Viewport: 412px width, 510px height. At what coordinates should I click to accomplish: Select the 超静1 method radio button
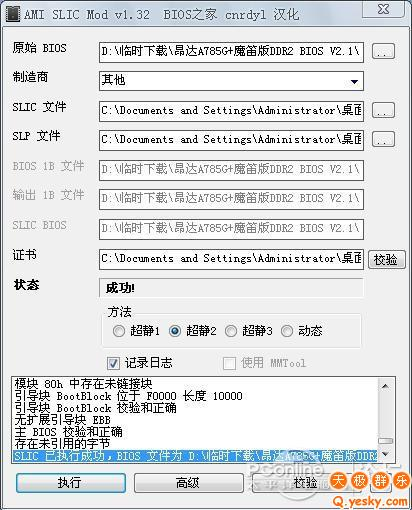(118, 331)
